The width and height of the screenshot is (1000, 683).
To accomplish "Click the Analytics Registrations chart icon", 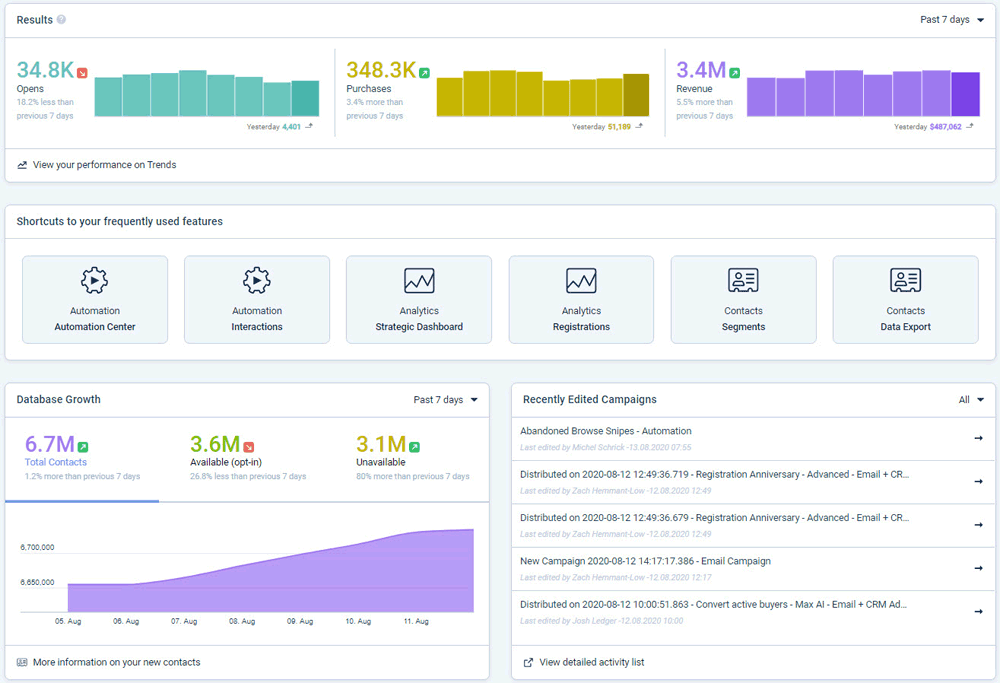I will tap(581, 280).
